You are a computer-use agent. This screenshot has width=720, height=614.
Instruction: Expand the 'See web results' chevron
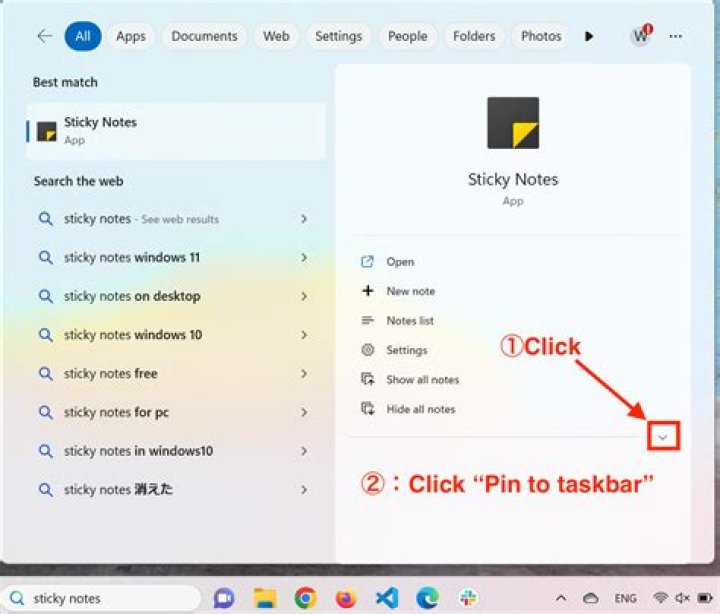304,219
